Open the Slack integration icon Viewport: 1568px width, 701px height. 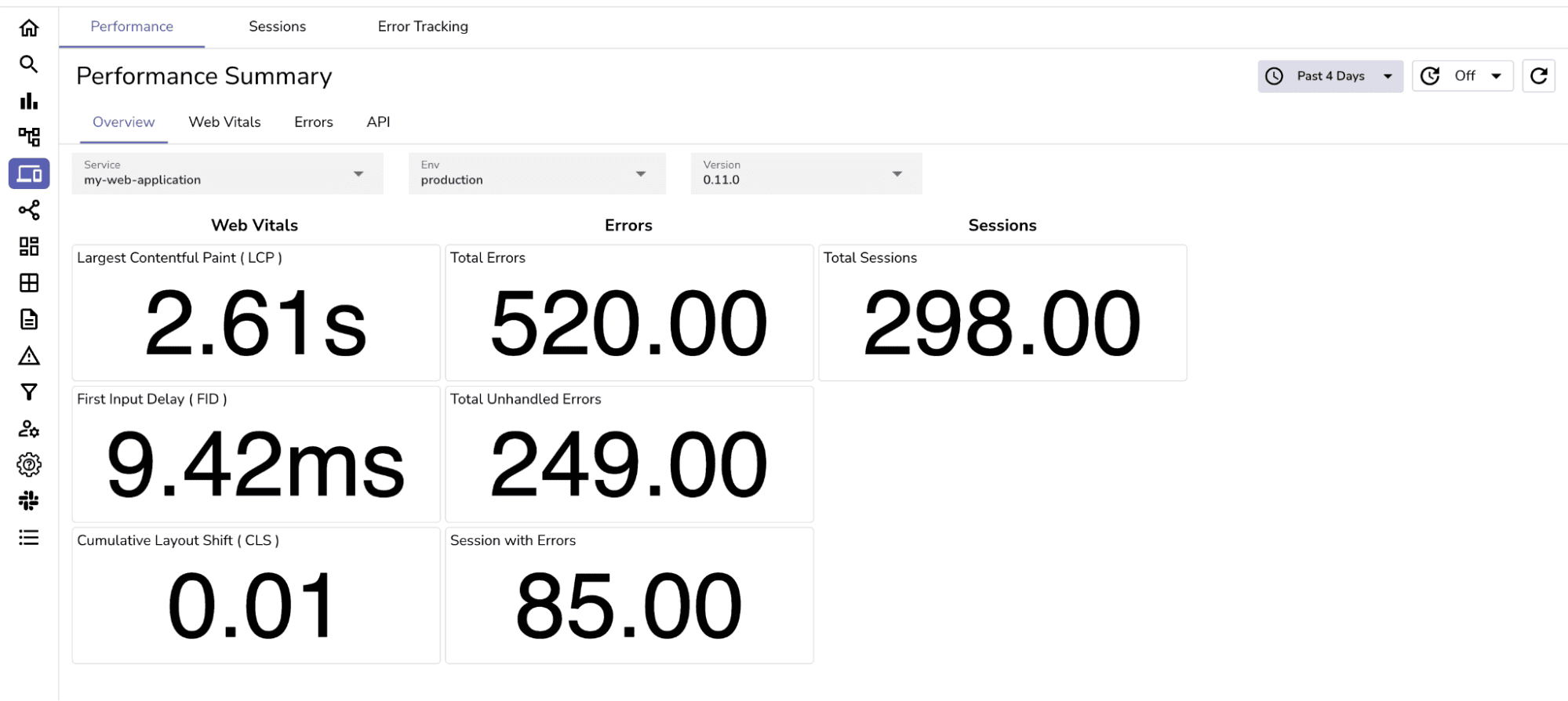29,501
